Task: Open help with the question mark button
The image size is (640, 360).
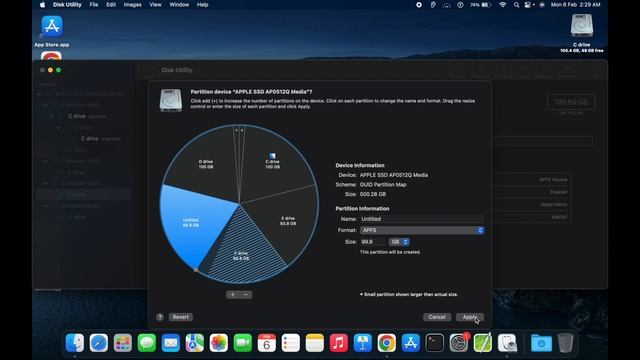Action: (x=160, y=317)
